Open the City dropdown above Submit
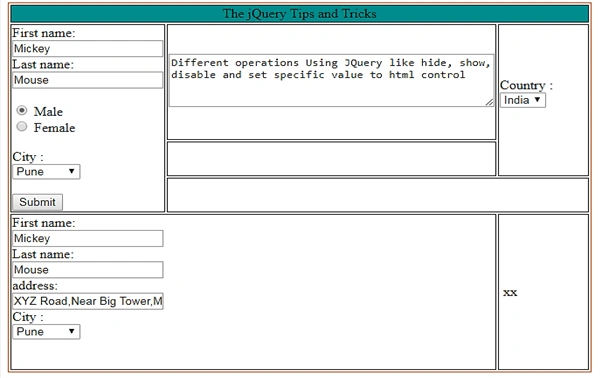Image resolution: width=602 pixels, height=378 pixels. click(x=46, y=172)
